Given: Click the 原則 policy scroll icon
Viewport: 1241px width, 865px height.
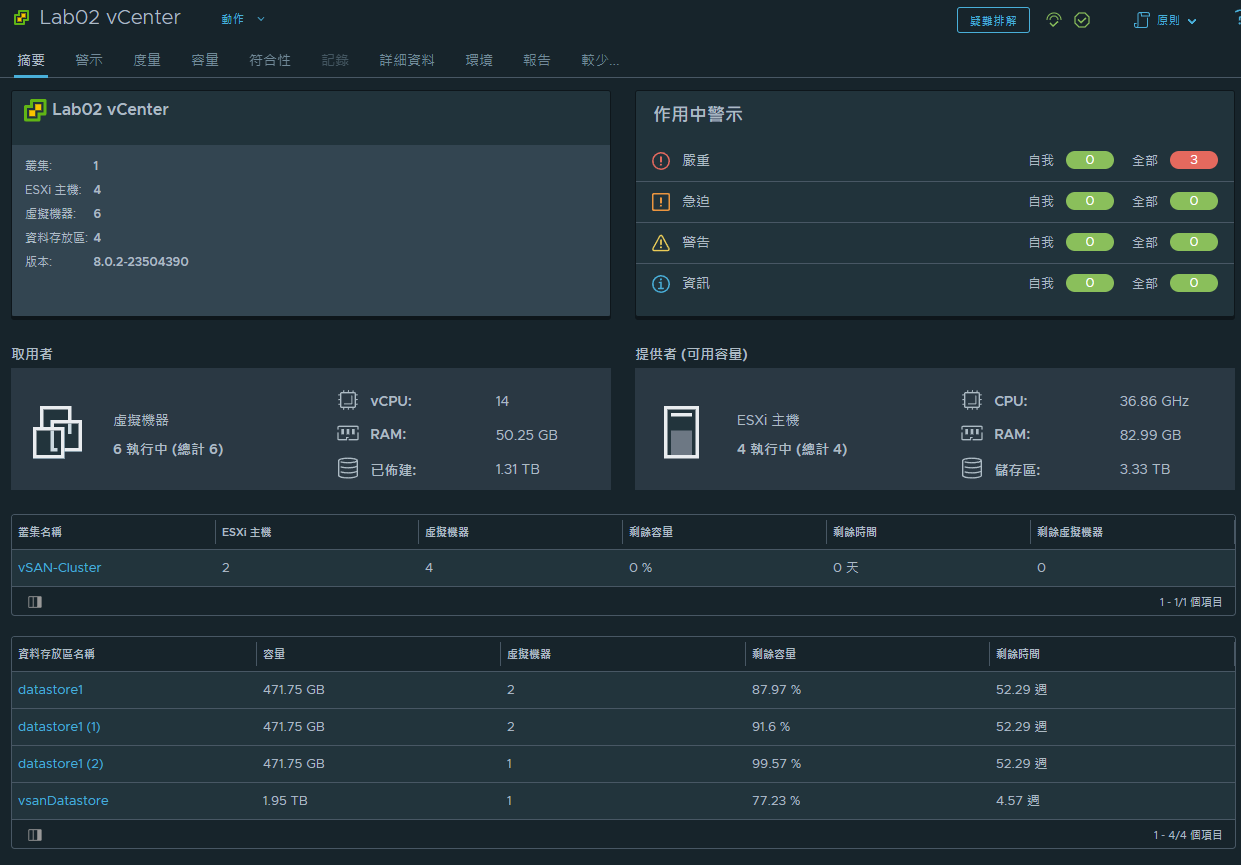Looking at the screenshot, I should (1142, 20).
